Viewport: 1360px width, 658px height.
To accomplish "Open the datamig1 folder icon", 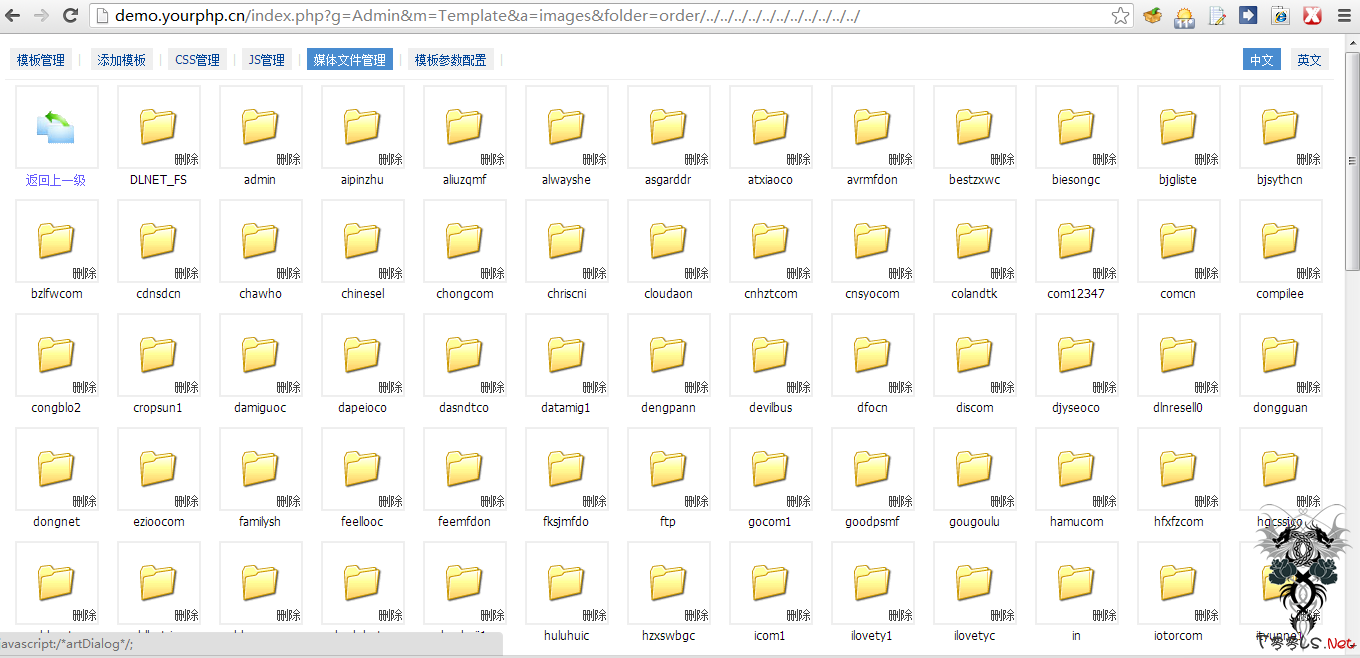I will click(566, 354).
